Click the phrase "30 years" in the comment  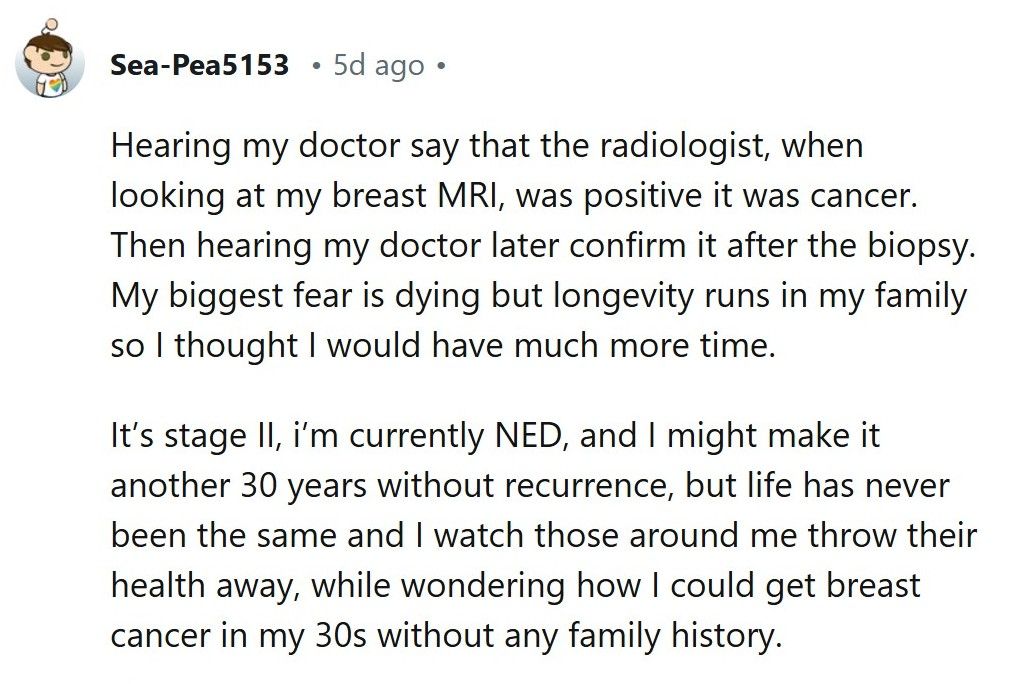click(305, 488)
